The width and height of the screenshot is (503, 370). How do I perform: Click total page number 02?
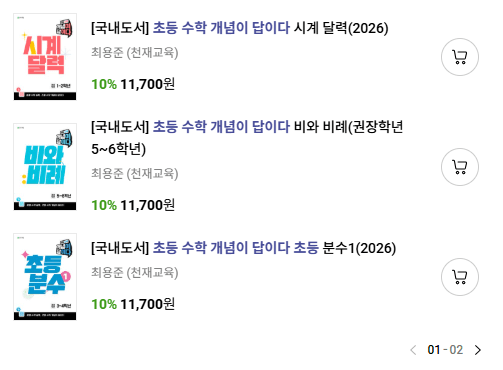[x=456, y=350]
